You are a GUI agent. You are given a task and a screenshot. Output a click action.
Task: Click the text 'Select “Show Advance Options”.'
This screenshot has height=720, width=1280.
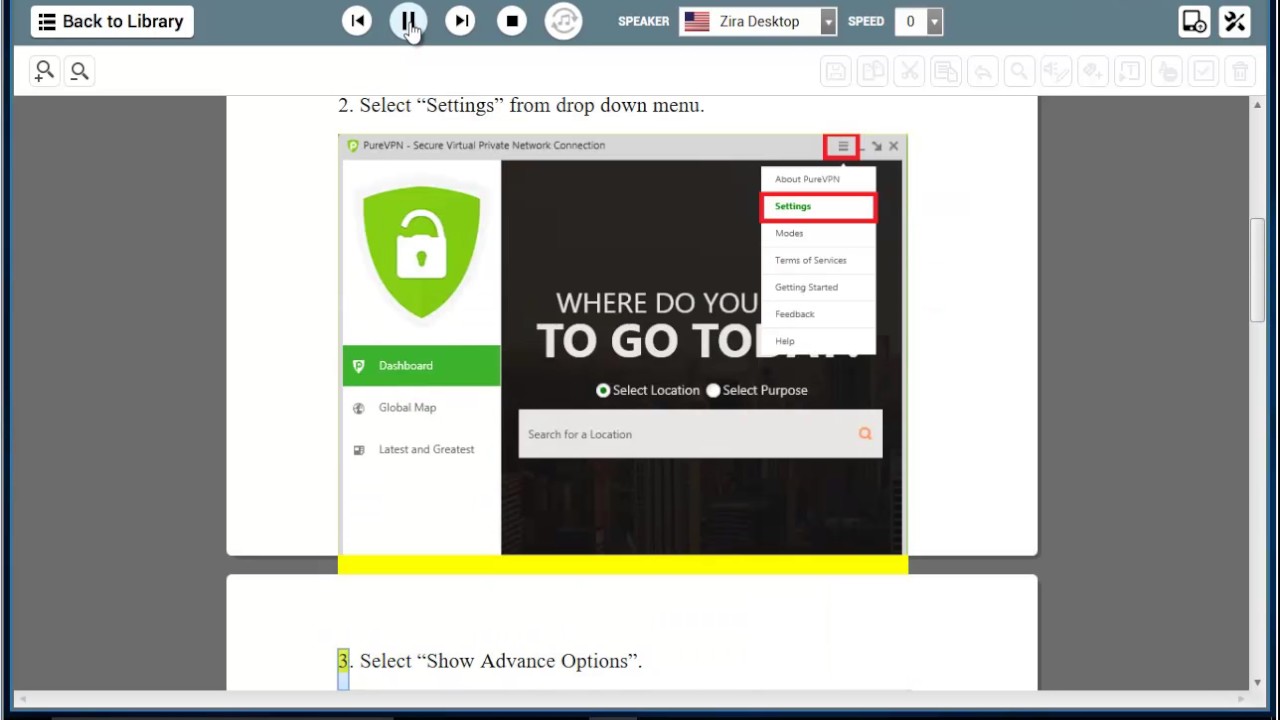[x=501, y=661]
